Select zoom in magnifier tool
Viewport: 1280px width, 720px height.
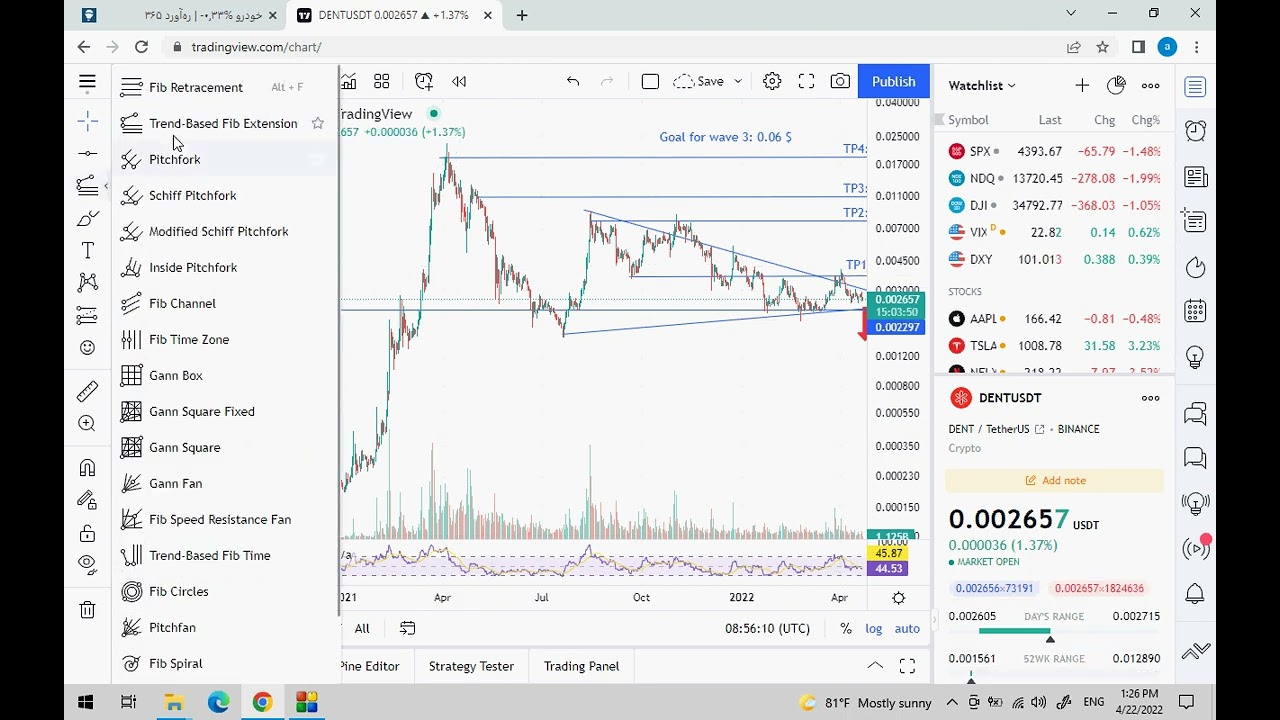tap(87, 424)
